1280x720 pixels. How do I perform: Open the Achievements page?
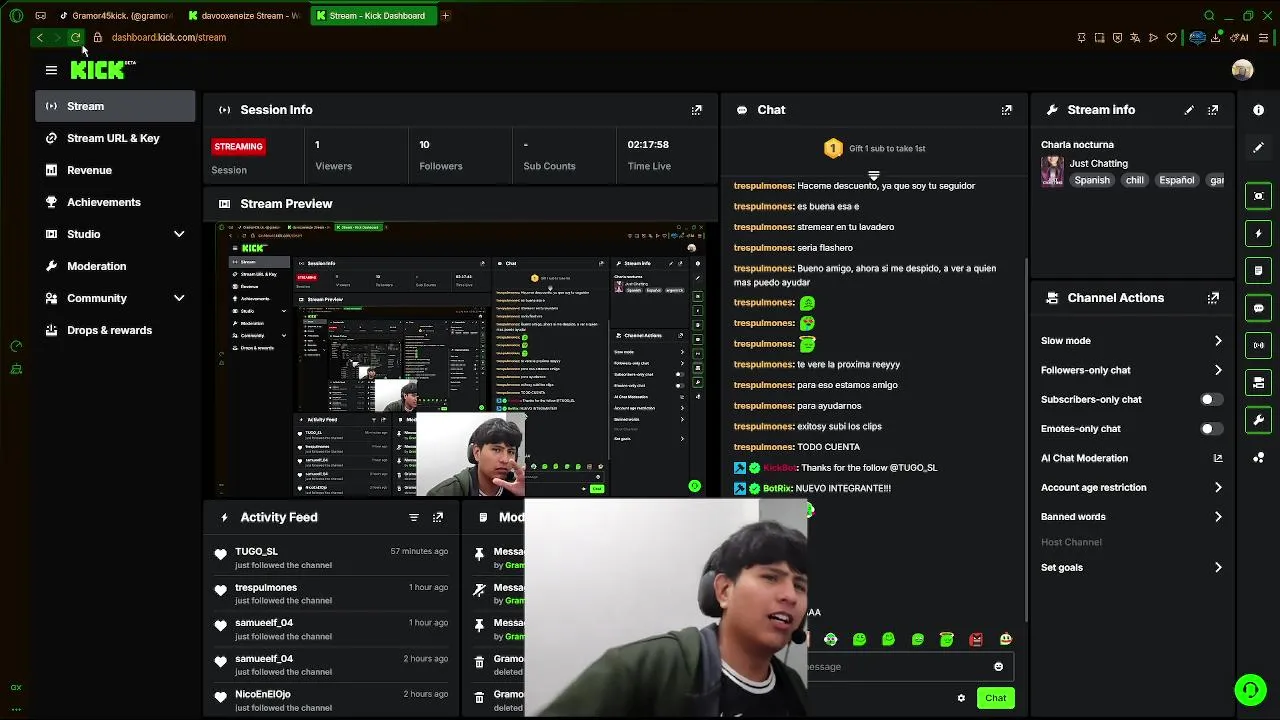coord(115,202)
